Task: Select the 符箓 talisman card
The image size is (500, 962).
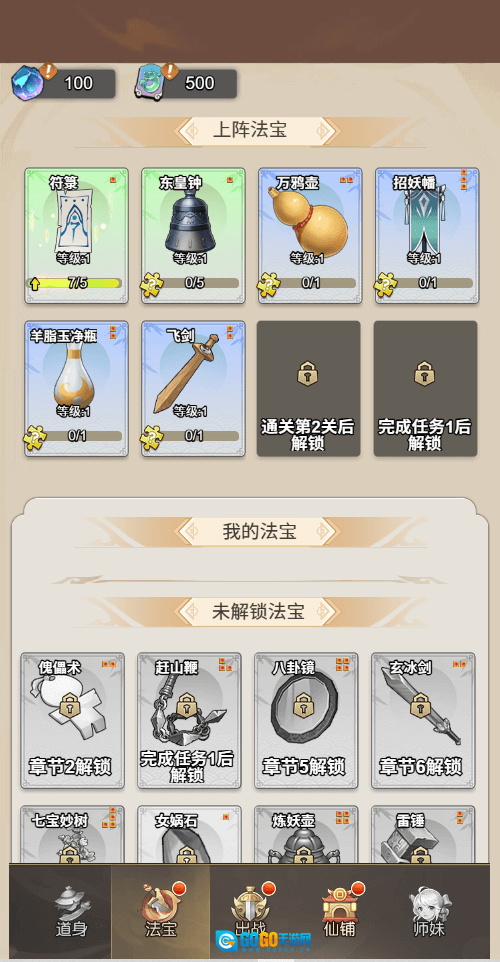Action: coord(77,236)
